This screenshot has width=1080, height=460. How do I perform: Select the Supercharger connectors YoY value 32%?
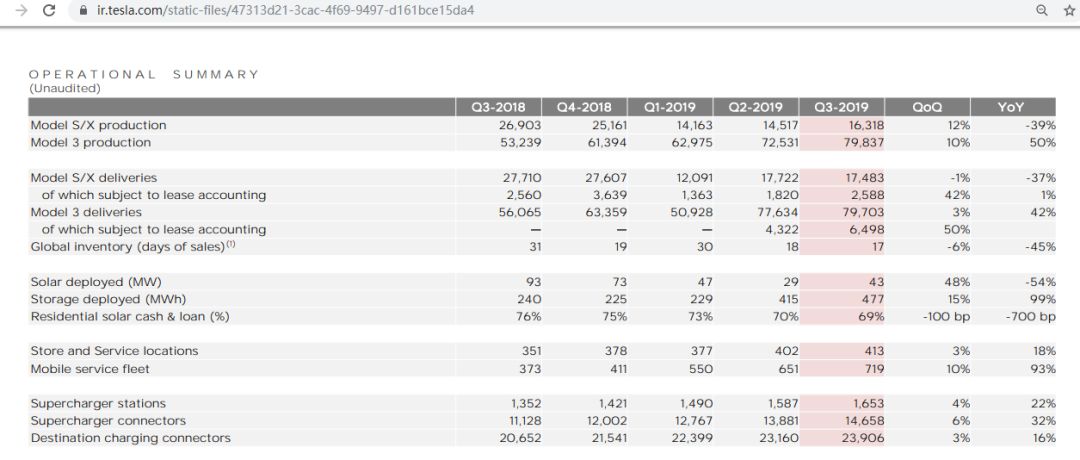[1043, 421]
